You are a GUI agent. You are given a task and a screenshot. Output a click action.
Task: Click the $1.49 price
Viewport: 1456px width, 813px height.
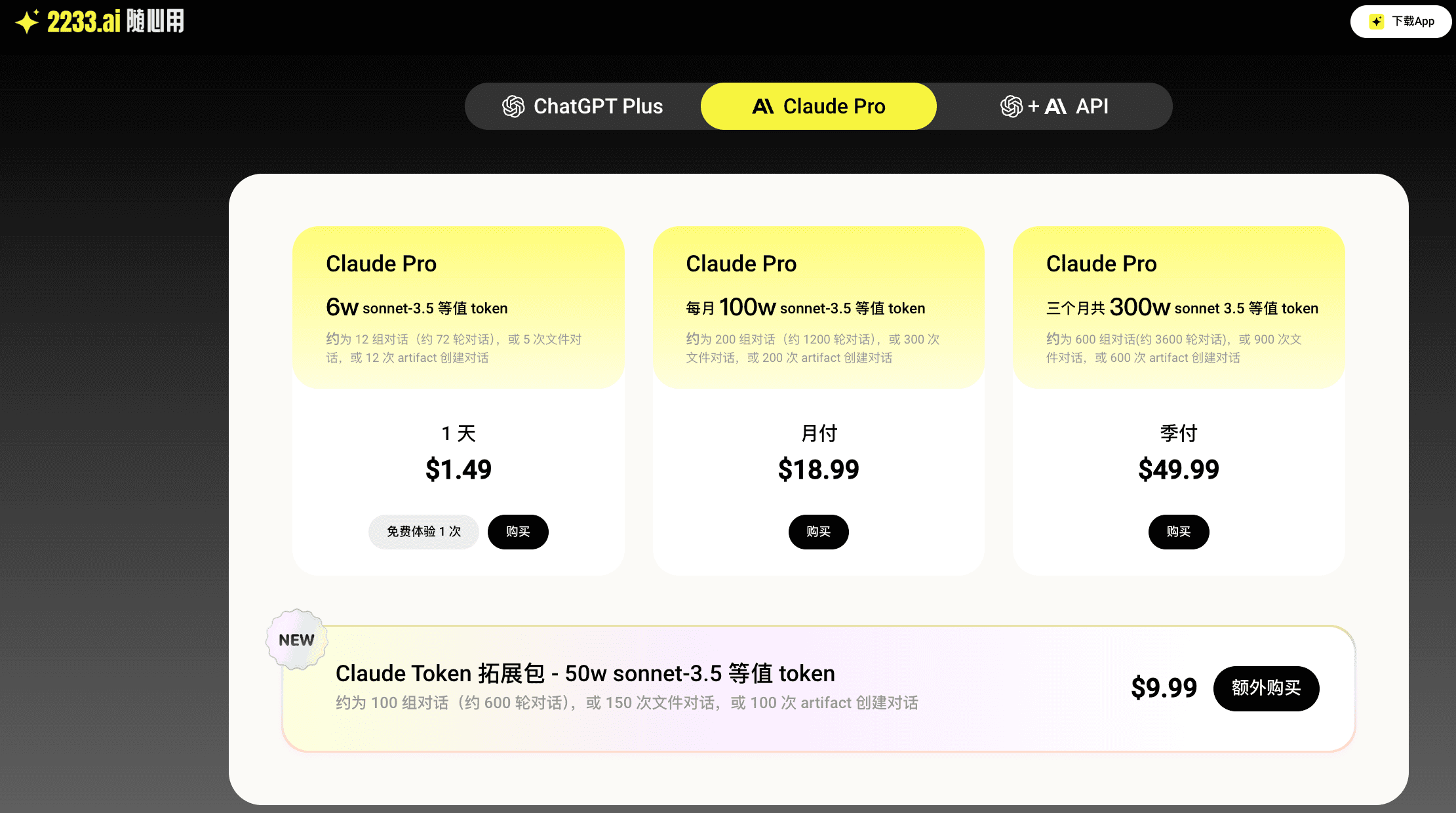click(458, 469)
